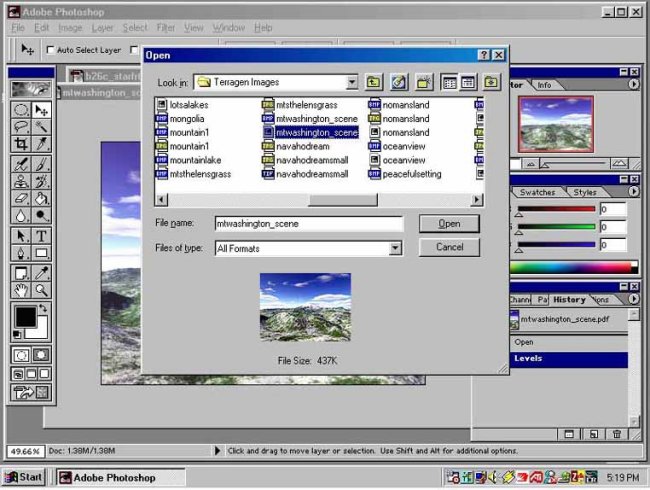
Task: Select the Eyedropper tool
Action: 41,273
